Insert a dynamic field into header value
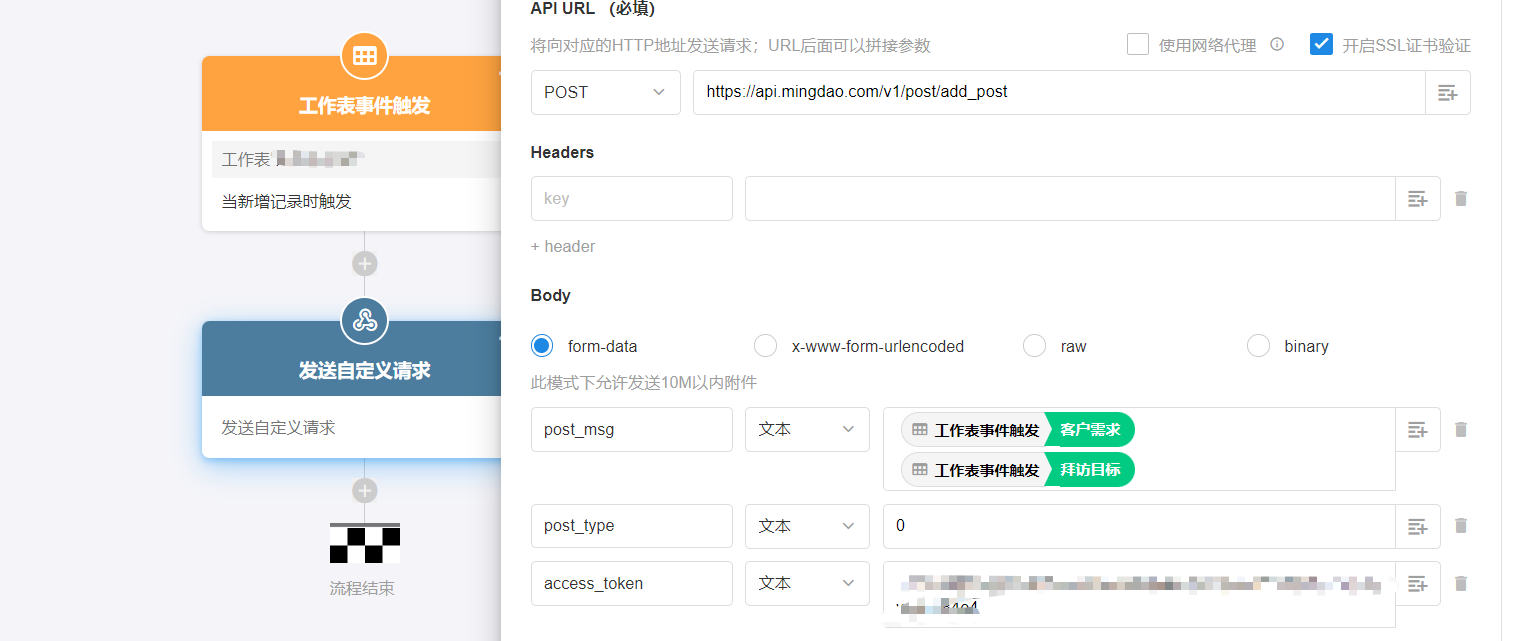The width and height of the screenshot is (1516, 641). point(1417,199)
